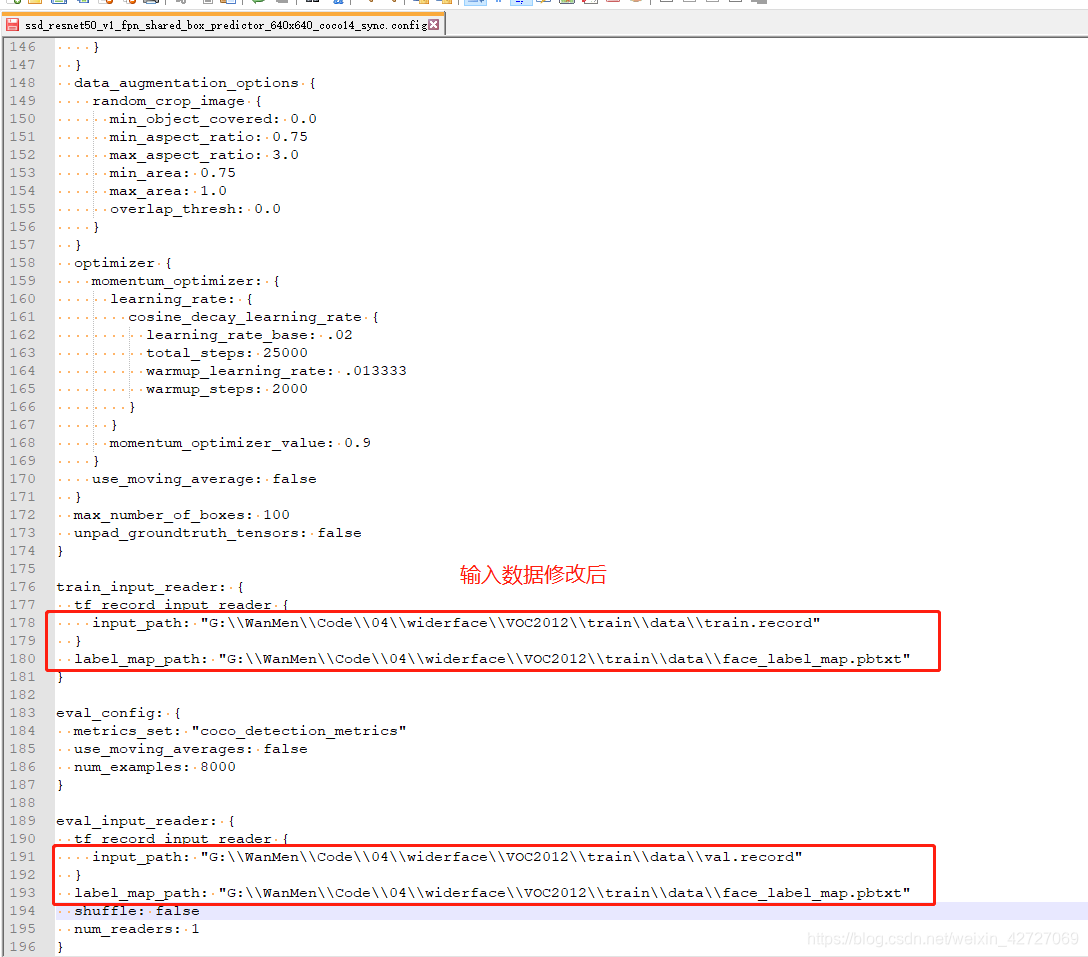Click the metrics_set coco_detection_metrics line
Screen dimensions: 1088x957
(239, 732)
